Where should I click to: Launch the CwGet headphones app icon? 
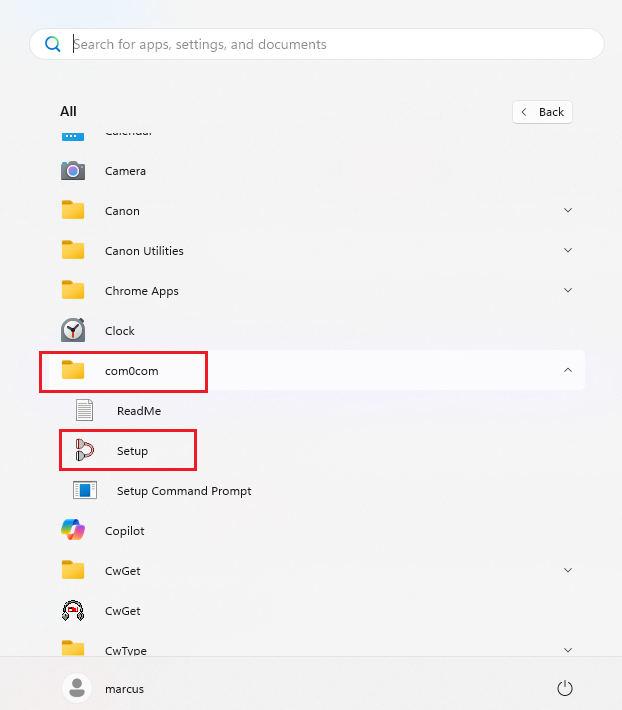[x=73, y=610]
